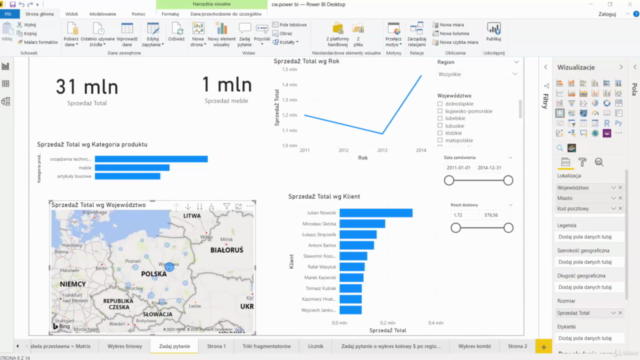Screen dimensions: 640x360
Task: Create Nowa szybka miara
Action: 456,42
